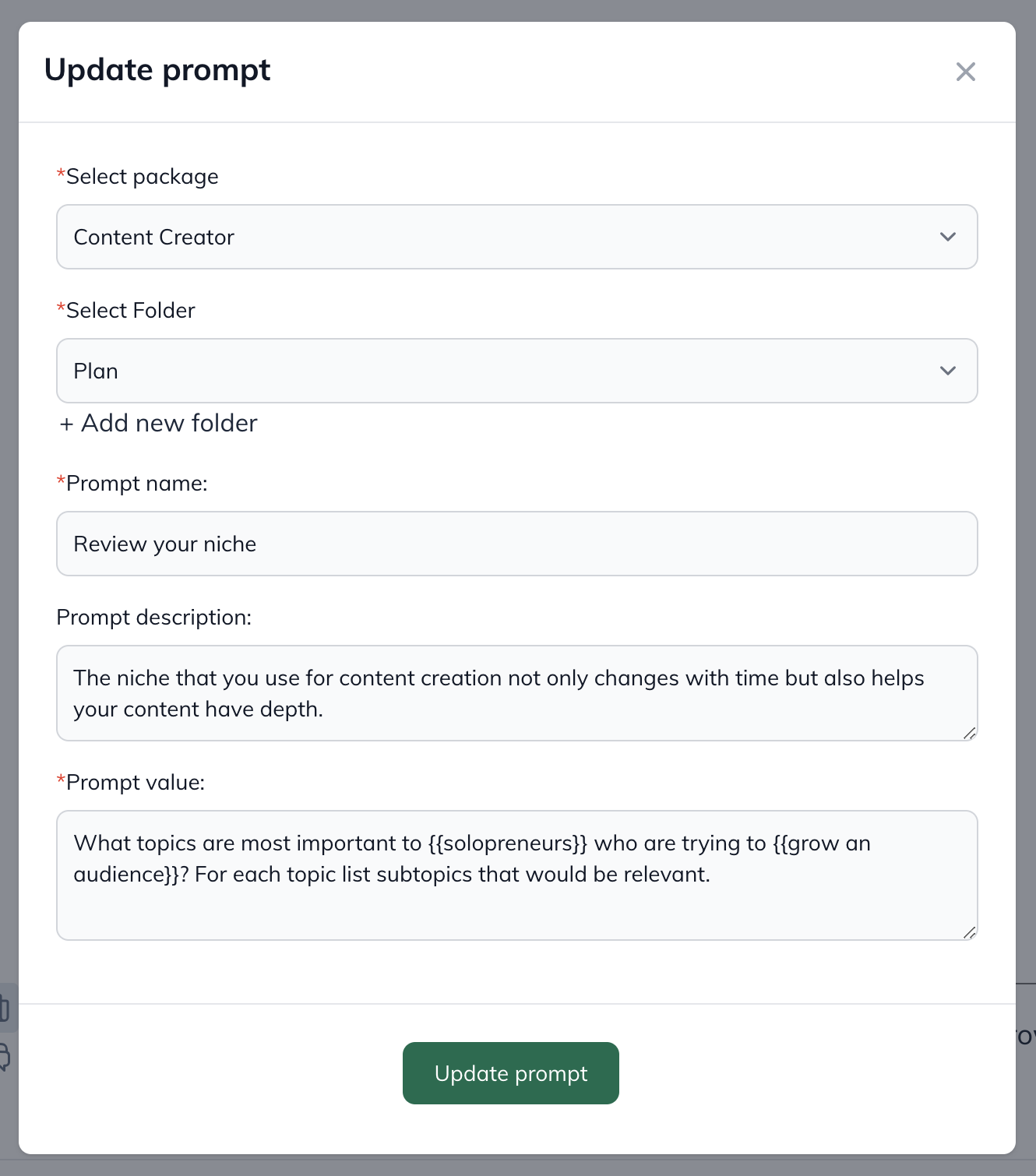1036x1176 pixels.
Task: Click the resize handle of the Prompt description box
Action: 969,733
